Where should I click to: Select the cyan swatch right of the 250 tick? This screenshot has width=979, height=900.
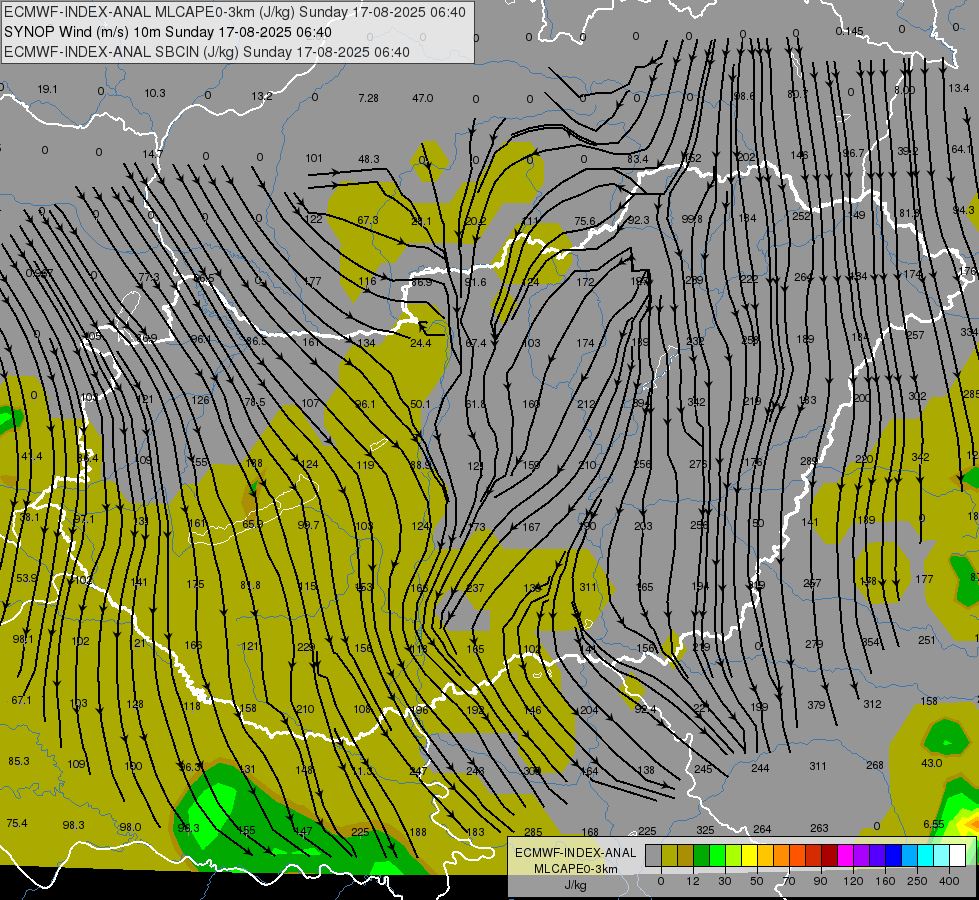click(x=925, y=855)
